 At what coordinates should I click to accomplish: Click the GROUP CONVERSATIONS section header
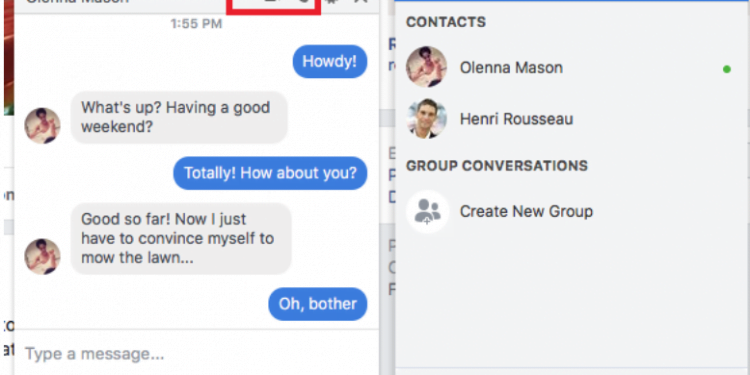point(497,165)
